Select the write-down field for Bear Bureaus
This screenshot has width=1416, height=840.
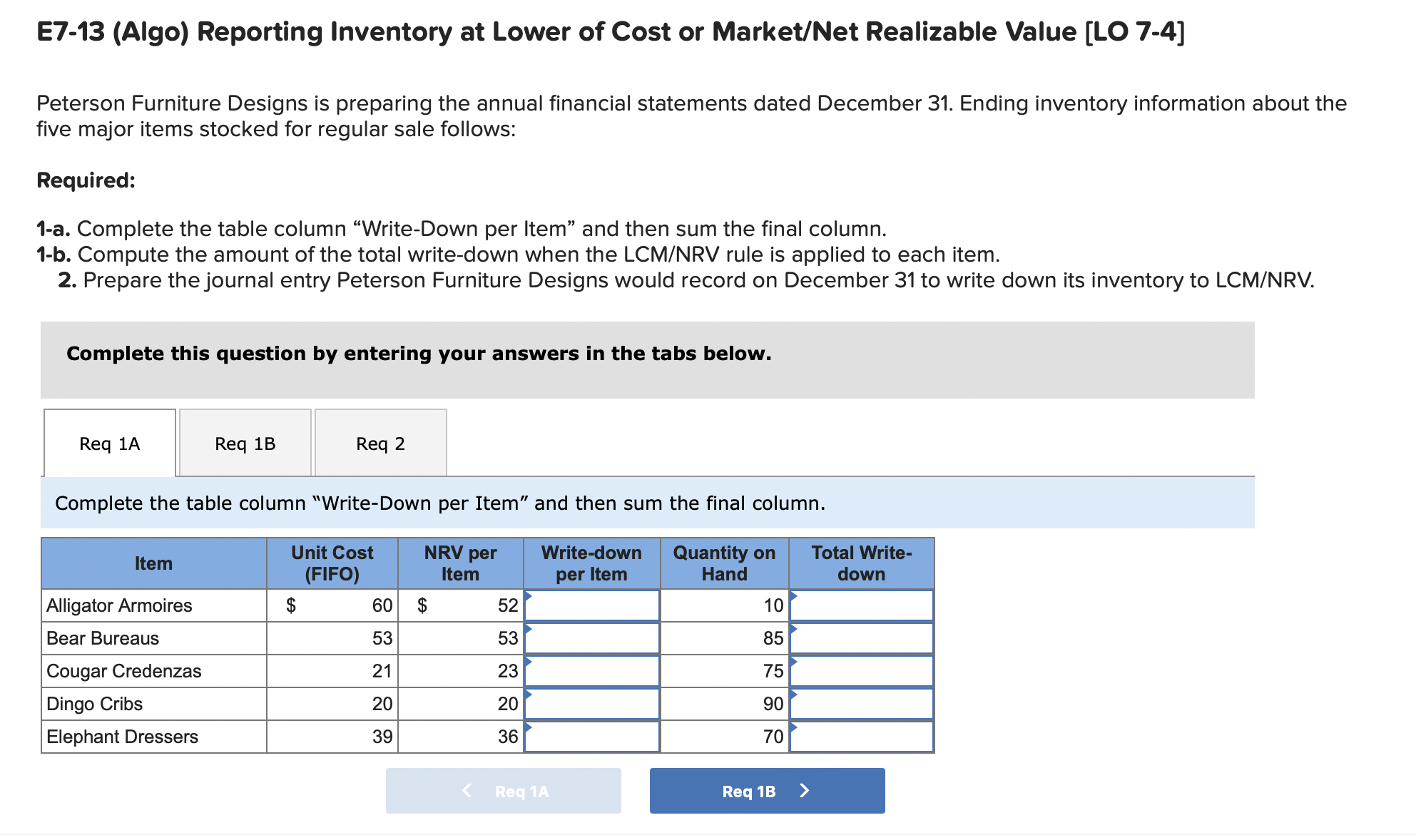[591, 638]
